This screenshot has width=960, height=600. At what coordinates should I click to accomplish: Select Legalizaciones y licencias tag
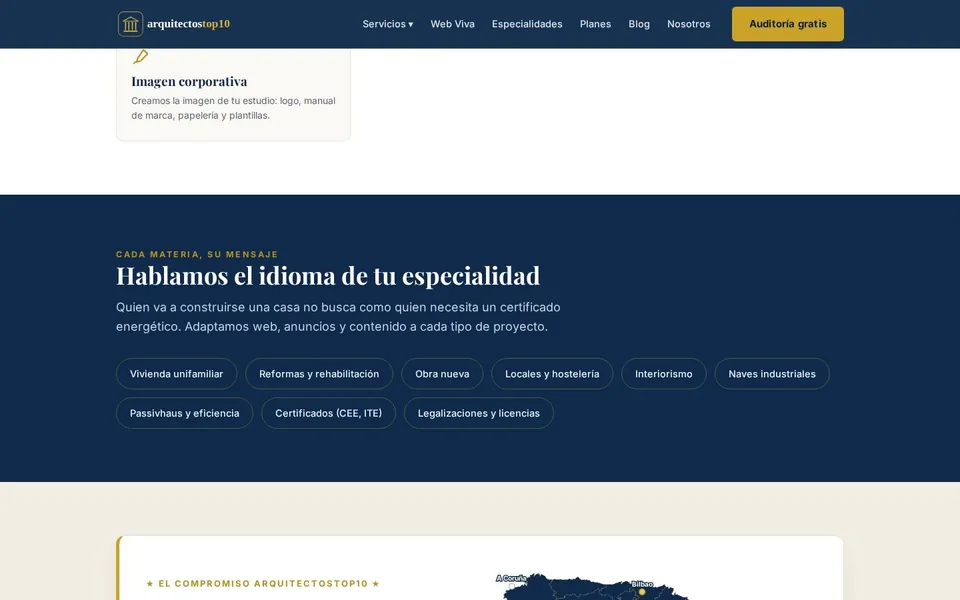point(479,413)
